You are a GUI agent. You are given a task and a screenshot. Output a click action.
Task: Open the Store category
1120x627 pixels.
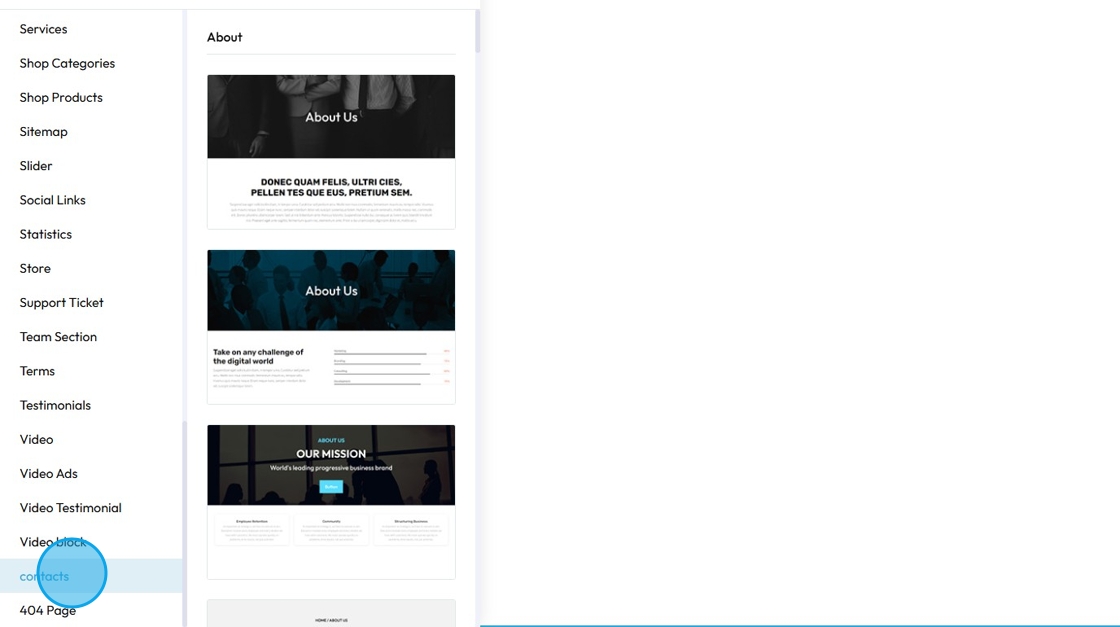(x=35, y=269)
